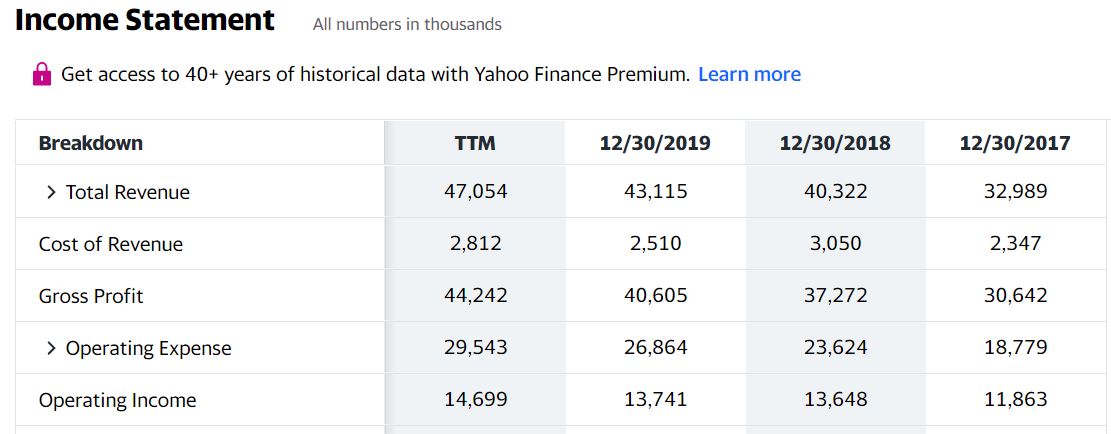The image size is (1111, 434).
Task: Expand the Total Revenue row
Action: pos(51,192)
